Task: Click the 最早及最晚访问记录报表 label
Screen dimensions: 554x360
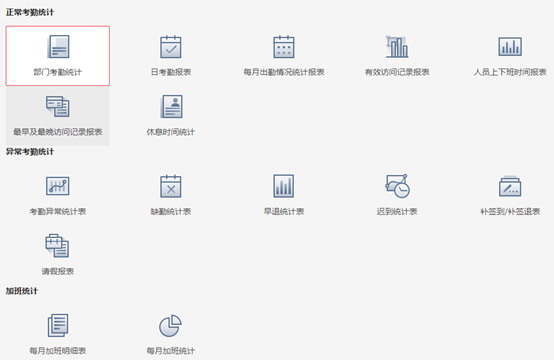Action: [58, 132]
